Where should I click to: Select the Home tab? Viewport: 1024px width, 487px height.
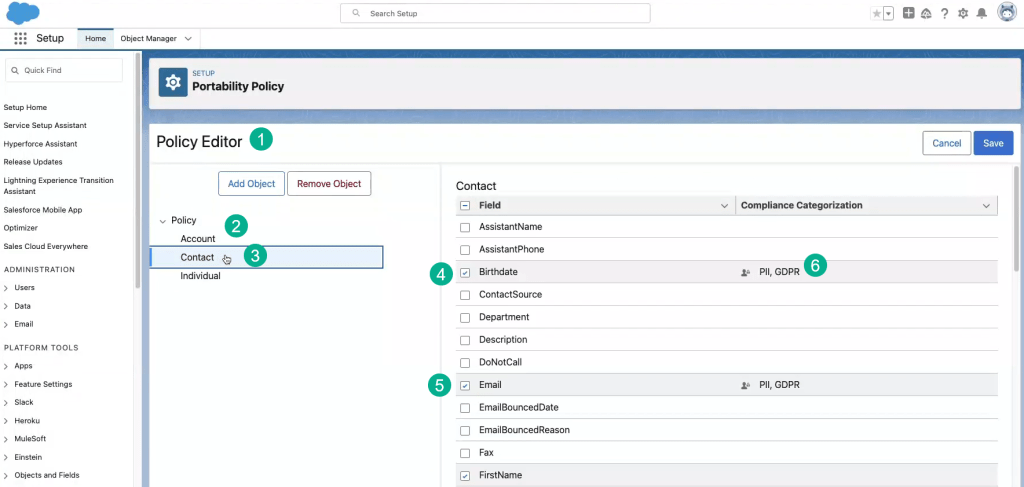(x=95, y=38)
